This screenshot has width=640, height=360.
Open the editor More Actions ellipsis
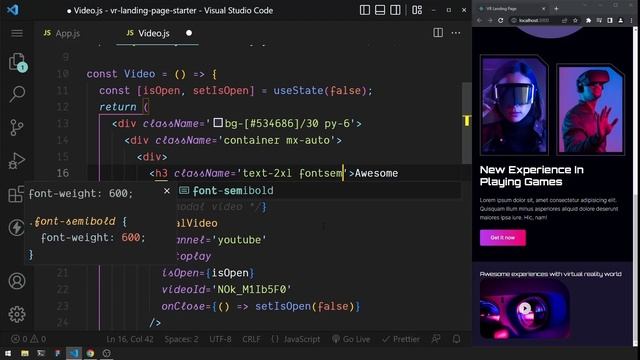[456, 33]
